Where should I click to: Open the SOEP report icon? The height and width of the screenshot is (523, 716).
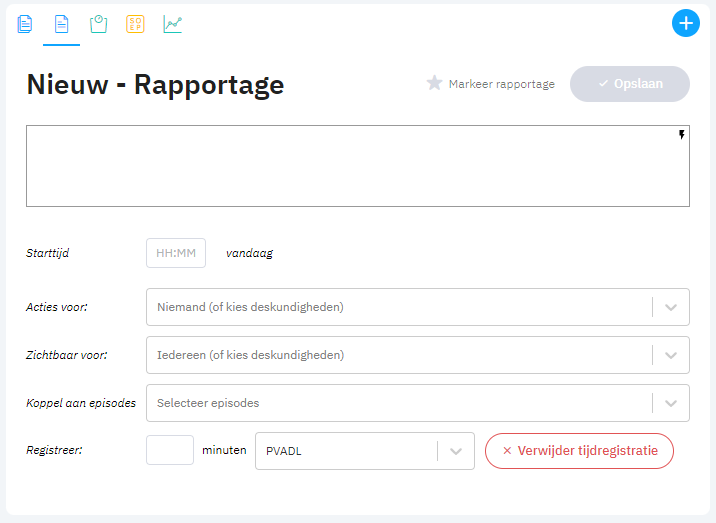pyautogui.click(x=135, y=24)
